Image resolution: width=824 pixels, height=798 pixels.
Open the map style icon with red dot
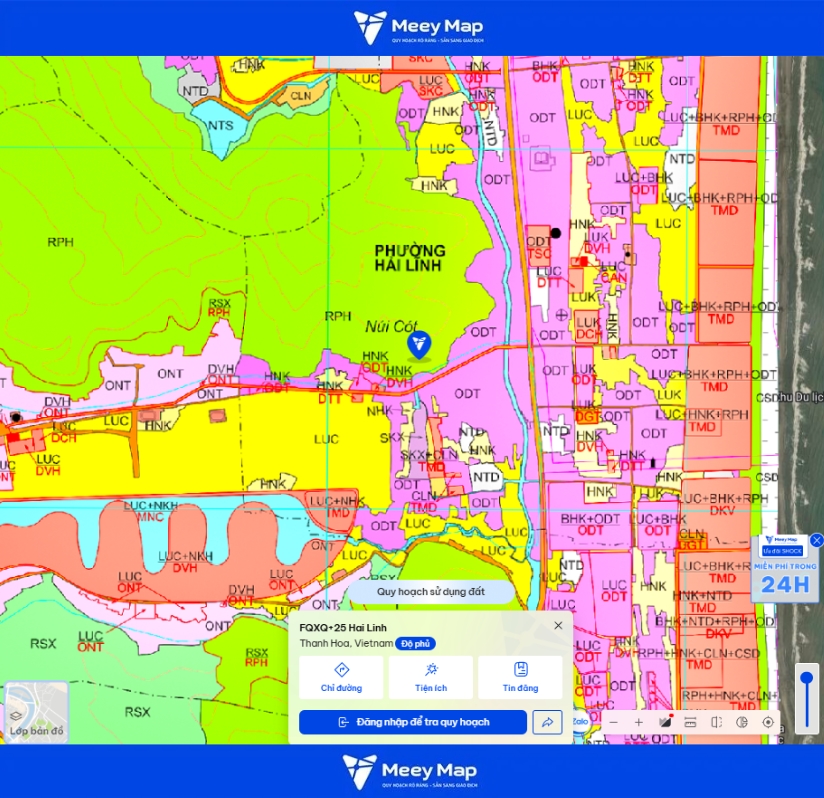(665, 722)
